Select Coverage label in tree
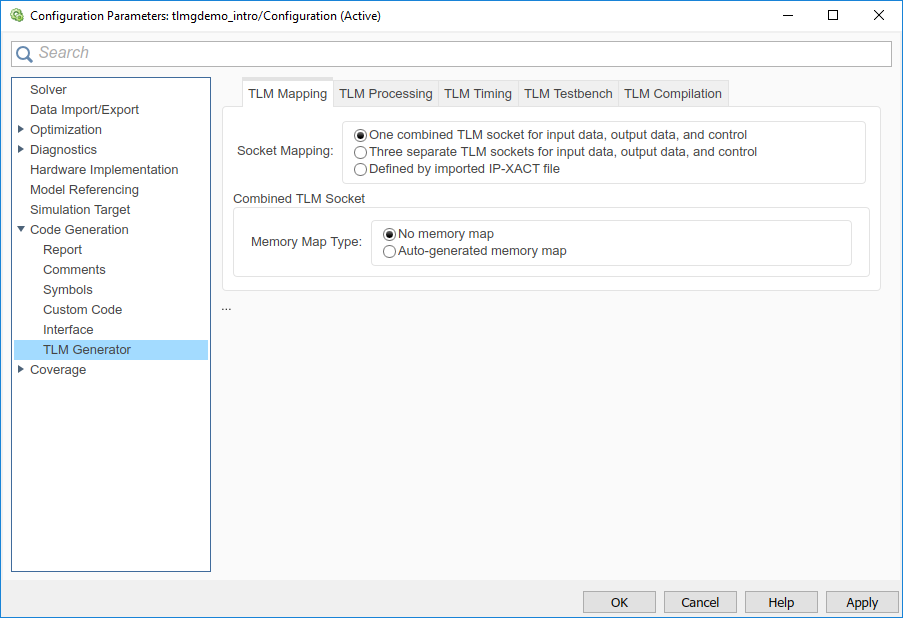903x618 pixels. point(58,370)
